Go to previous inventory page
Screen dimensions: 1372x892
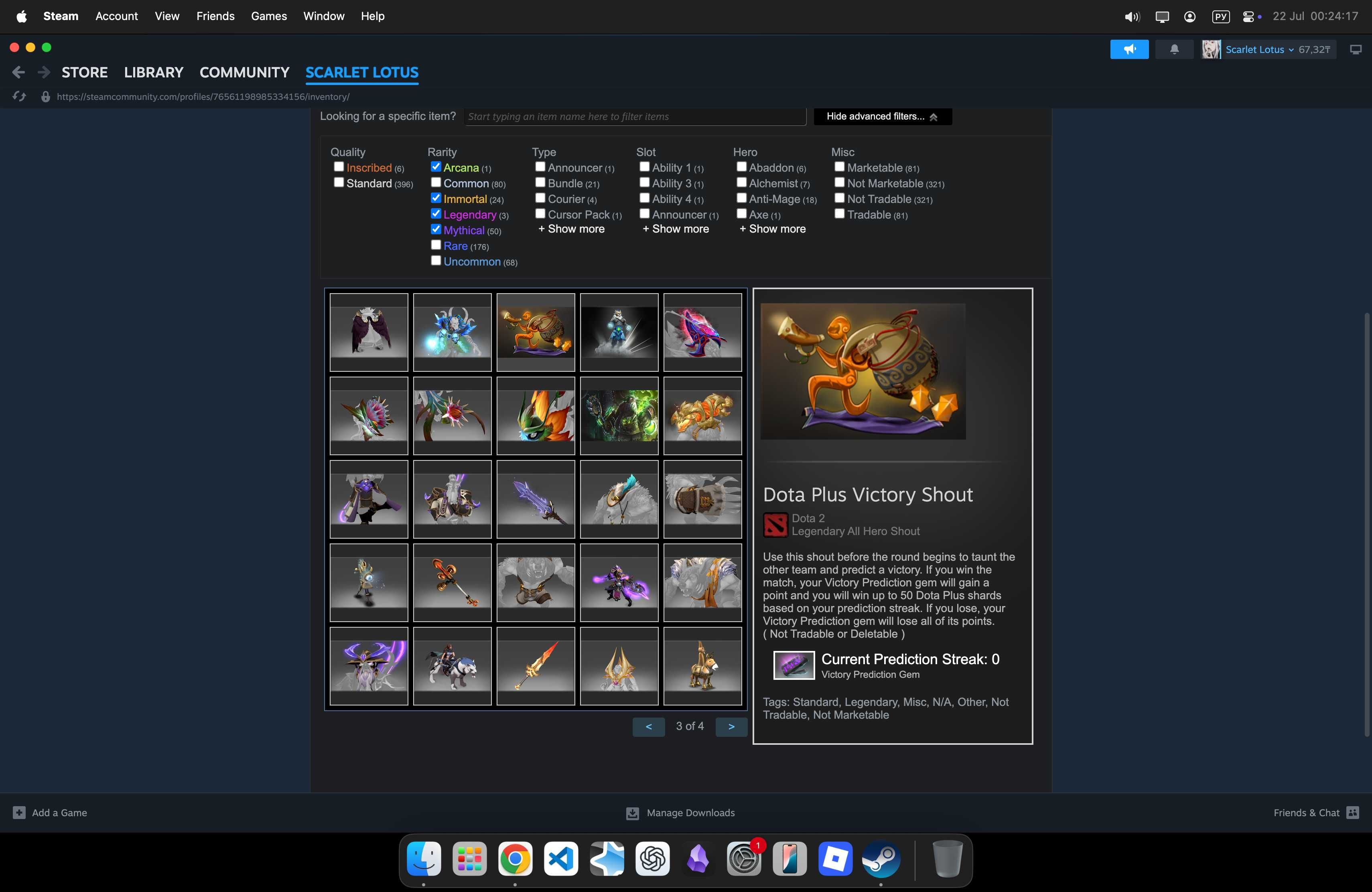point(649,727)
